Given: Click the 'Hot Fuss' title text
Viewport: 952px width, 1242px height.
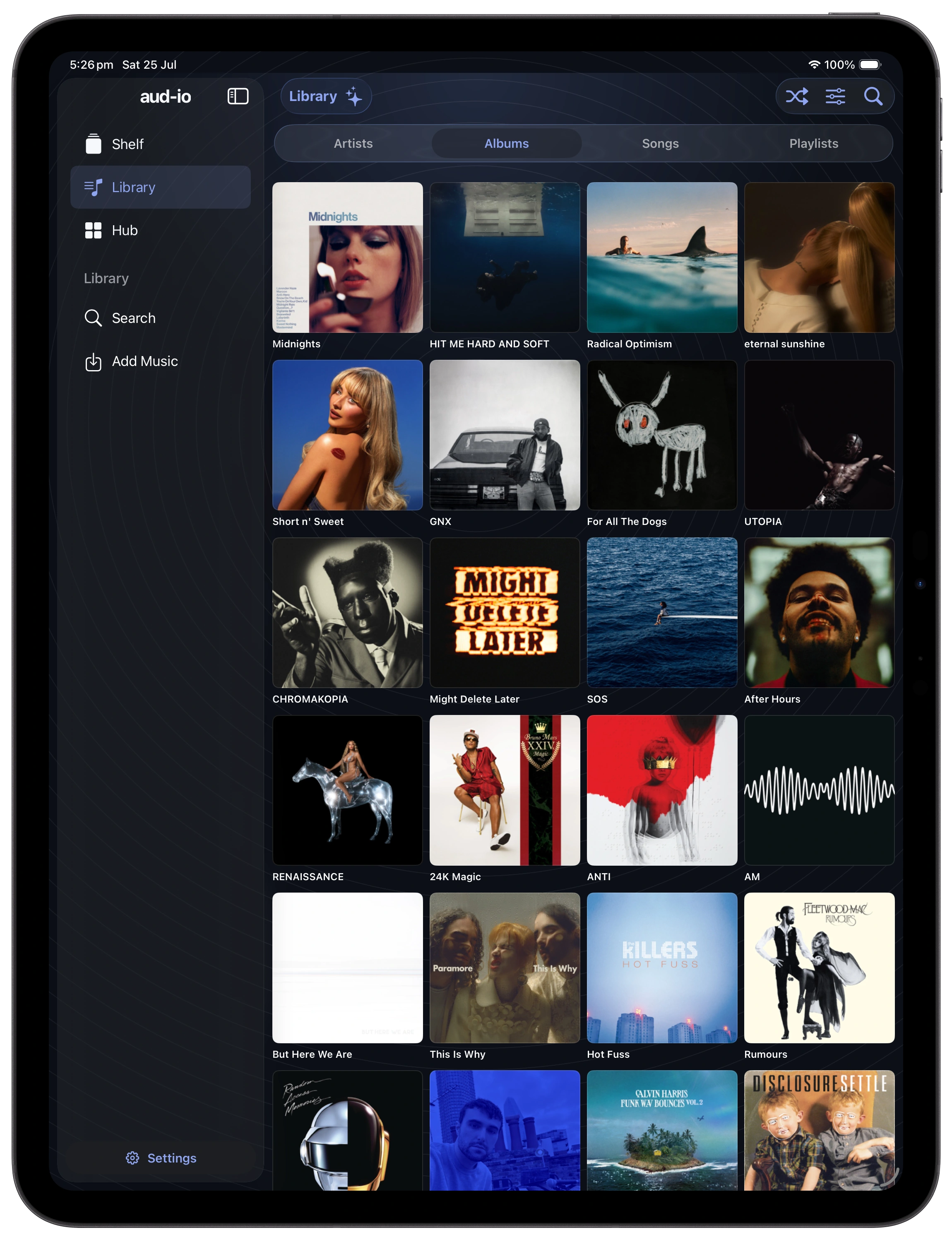Looking at the screenshot, I should [608, 1054].
